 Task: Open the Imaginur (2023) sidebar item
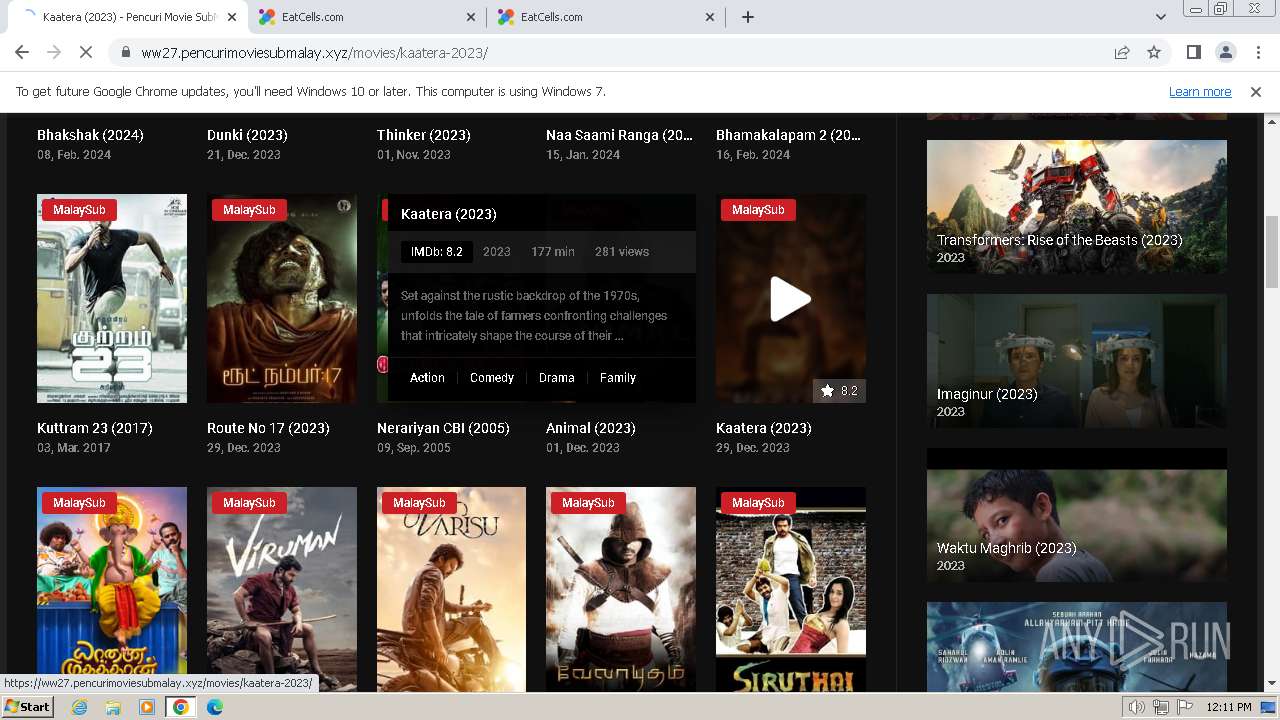[x=1077, y=360]
